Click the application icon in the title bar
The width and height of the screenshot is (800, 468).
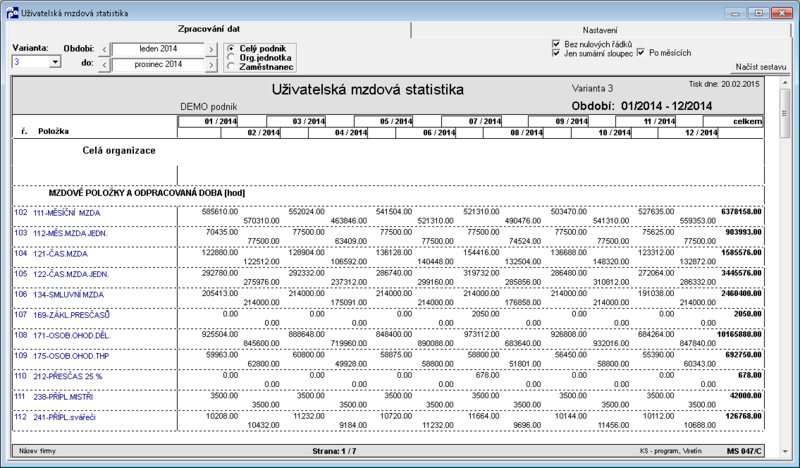[12, 13]
